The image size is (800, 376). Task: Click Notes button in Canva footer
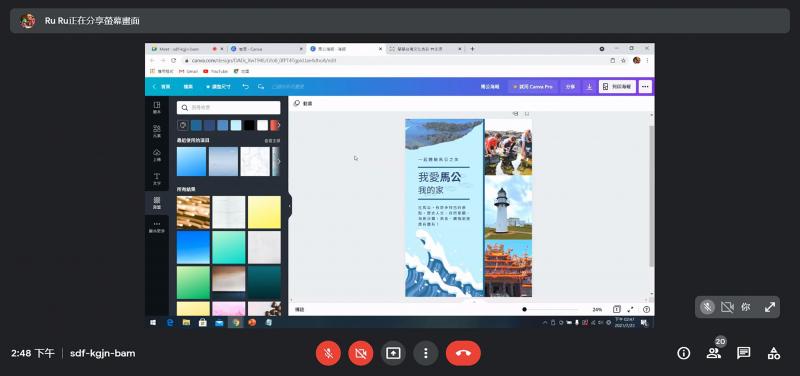[299, 309]
